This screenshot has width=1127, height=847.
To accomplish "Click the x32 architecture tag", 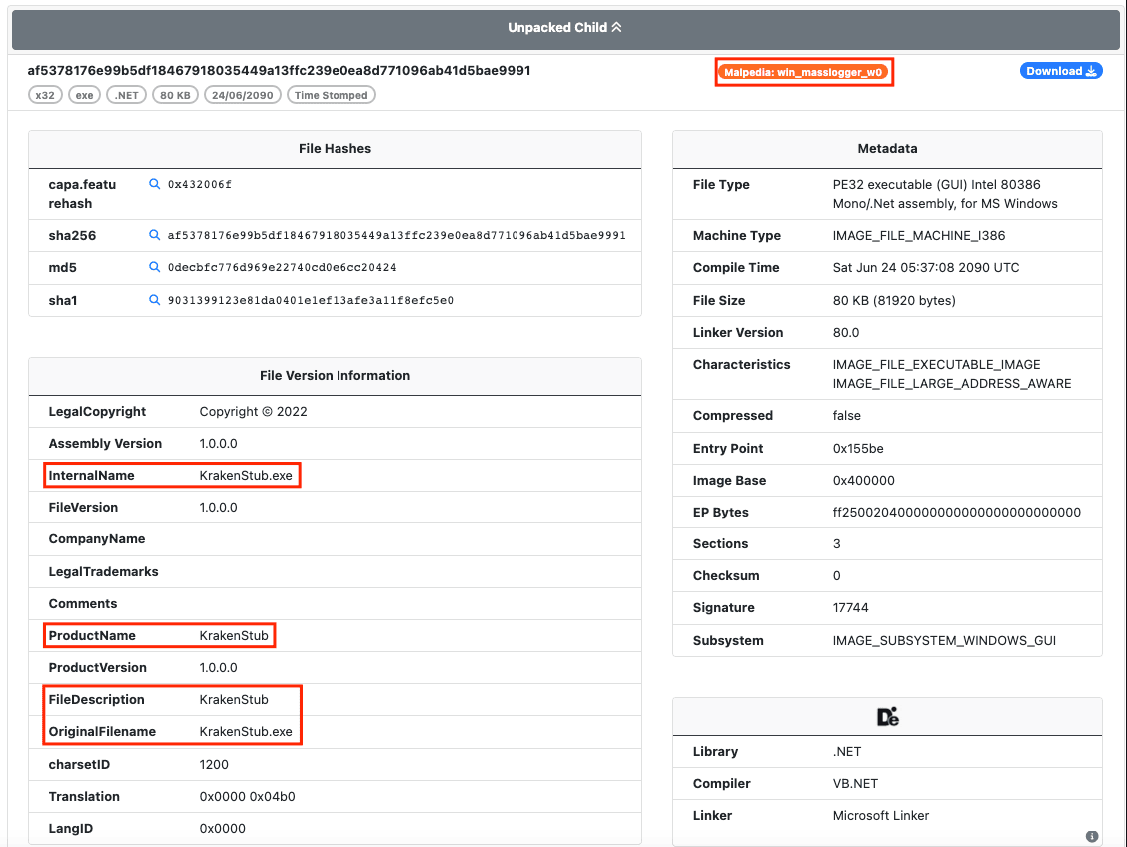I will tap(45, 95).
